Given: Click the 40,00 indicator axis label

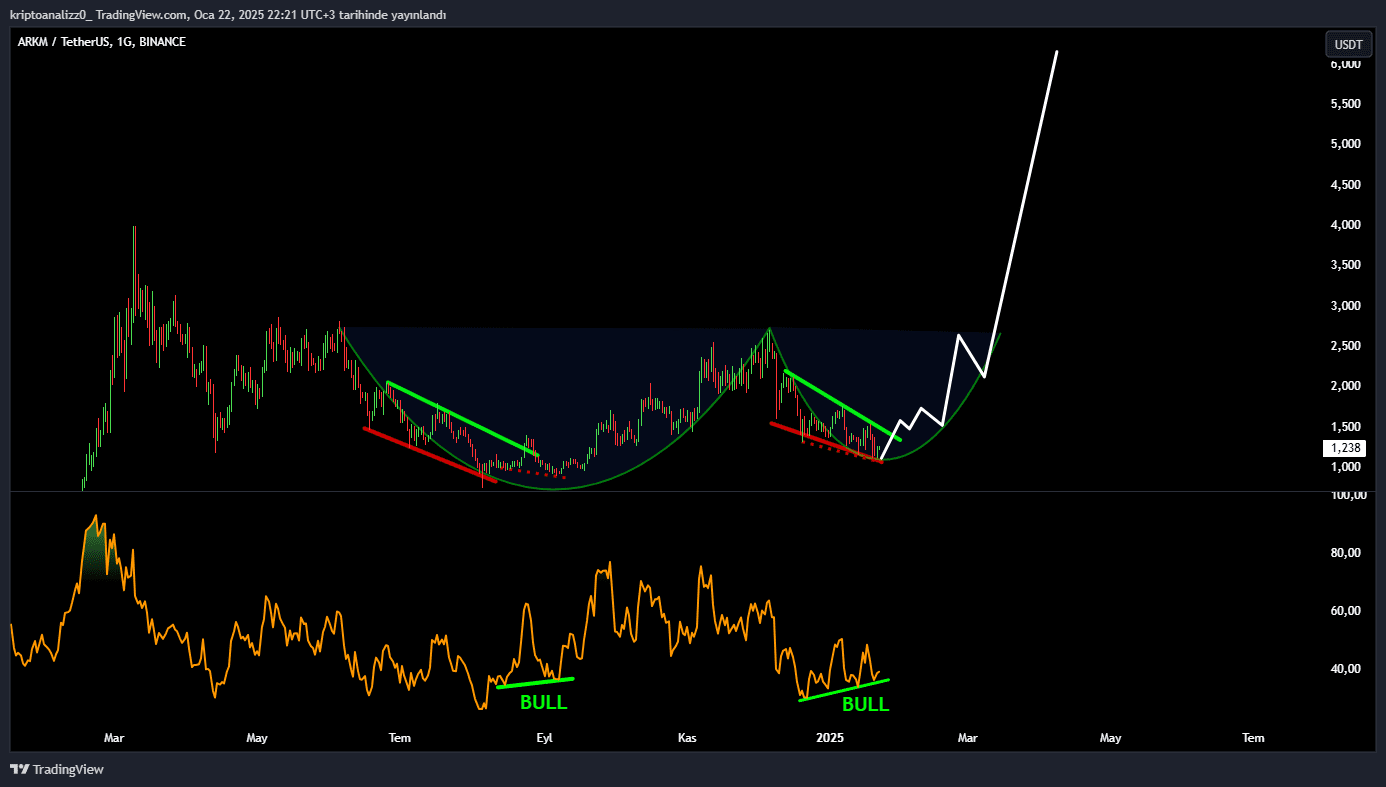Looking at the screenshot, I should click(1348, 669).
